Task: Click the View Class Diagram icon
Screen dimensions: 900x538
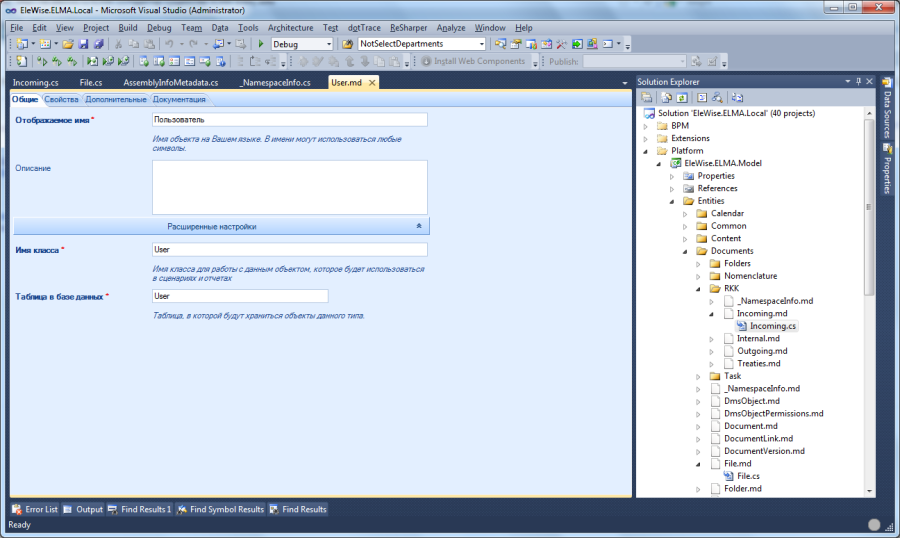Action: pyautogui.click(x=717, y=98)
